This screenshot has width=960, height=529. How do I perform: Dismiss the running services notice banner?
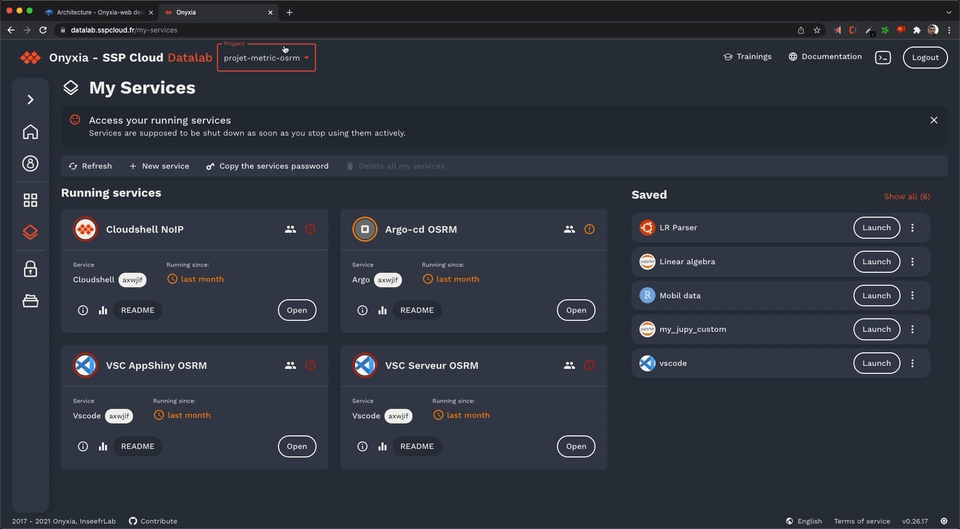pos(933,120)
